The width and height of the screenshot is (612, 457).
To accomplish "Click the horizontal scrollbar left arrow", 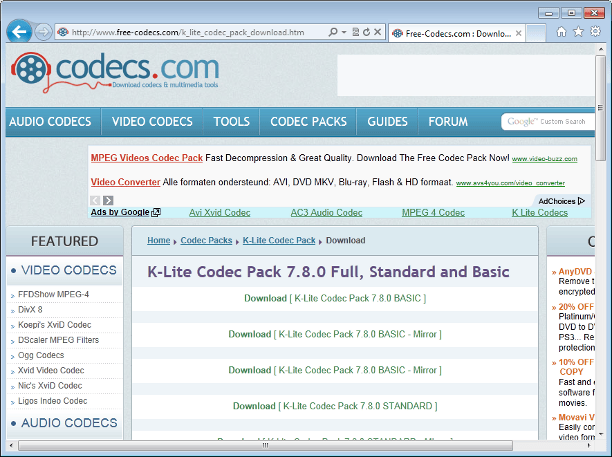I will [11, 445].
